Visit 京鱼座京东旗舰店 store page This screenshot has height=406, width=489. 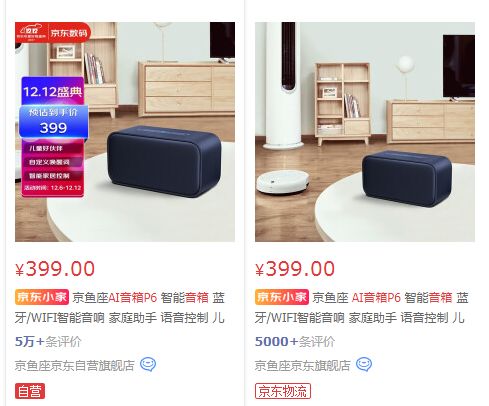coord(302,365)
